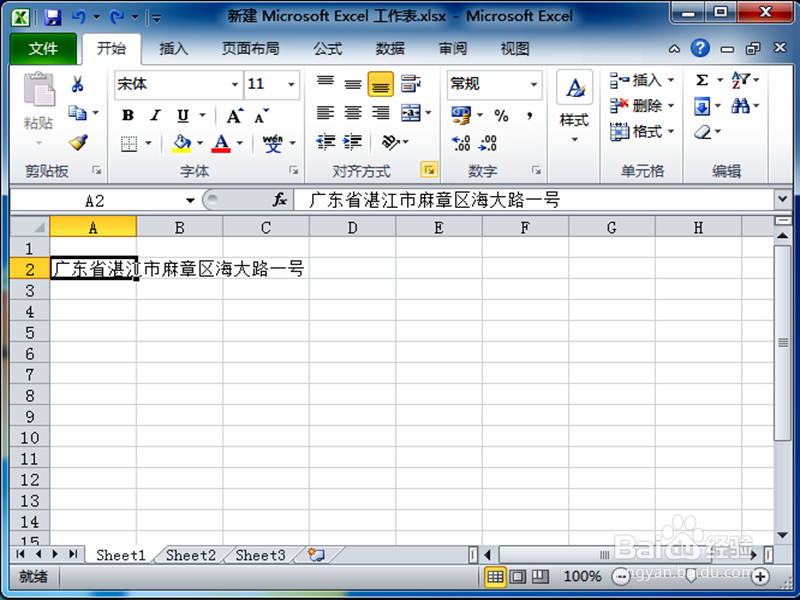Open the font name 宋体 dropdown
The height and width of the screenshot is (600, 800).
pos(234,84)
